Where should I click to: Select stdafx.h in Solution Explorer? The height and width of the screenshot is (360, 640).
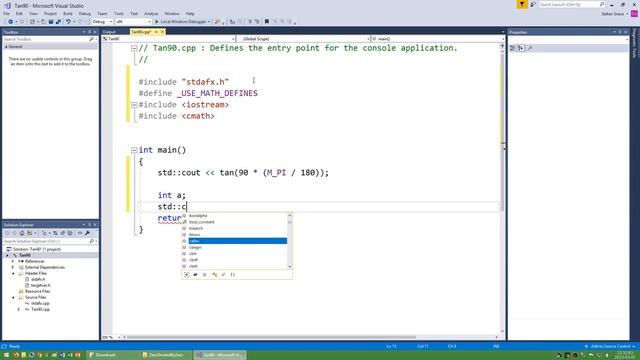point(38,280)
